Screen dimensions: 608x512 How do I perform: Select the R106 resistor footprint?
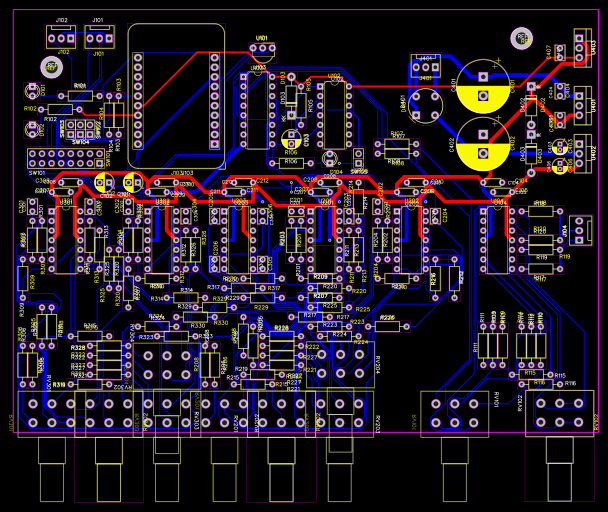291,163
